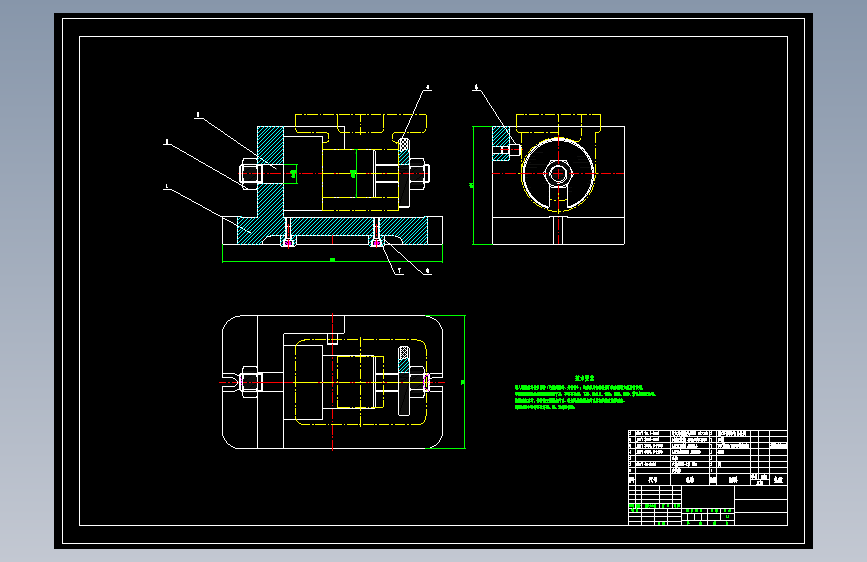Click the large circular part in the side view

558,174
